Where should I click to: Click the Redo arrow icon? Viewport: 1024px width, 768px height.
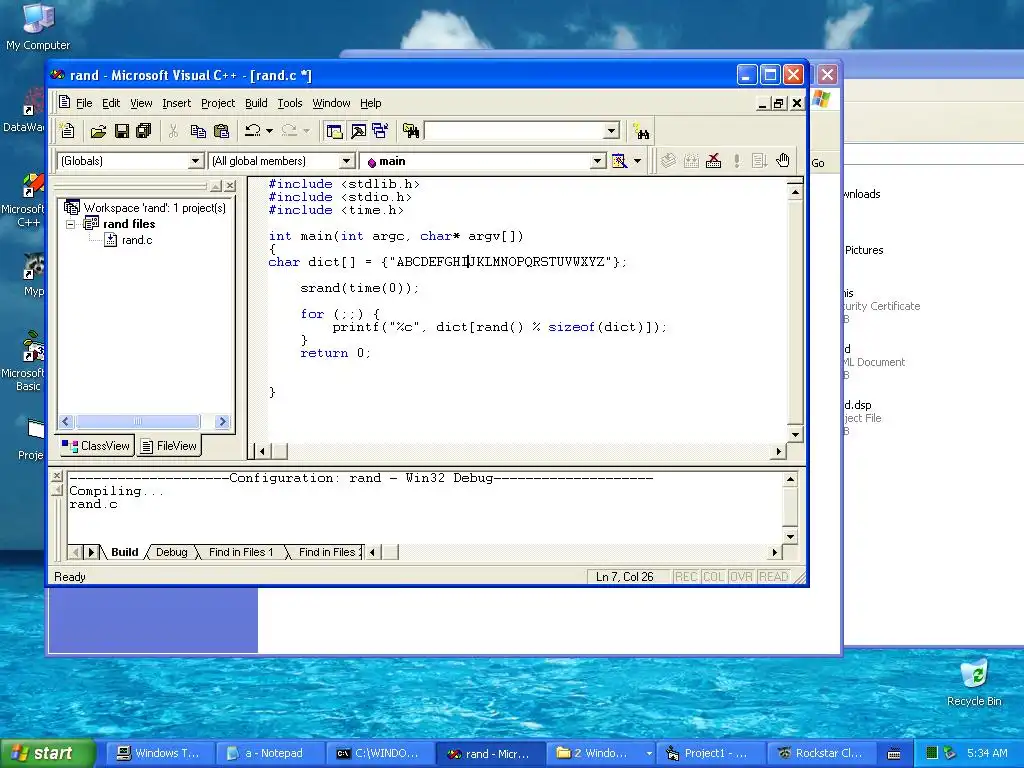289,131
